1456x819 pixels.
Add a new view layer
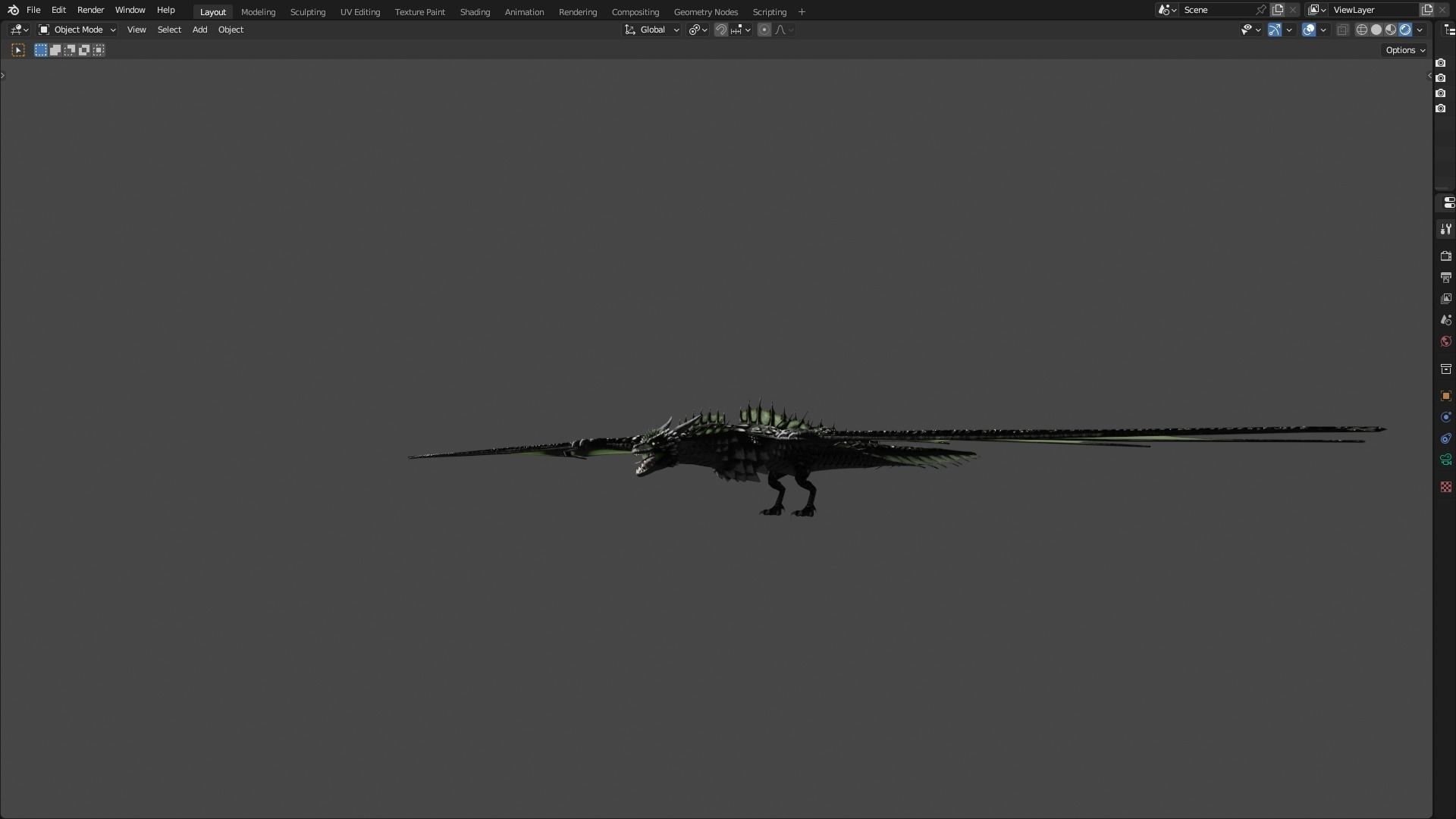point(1427,10)
